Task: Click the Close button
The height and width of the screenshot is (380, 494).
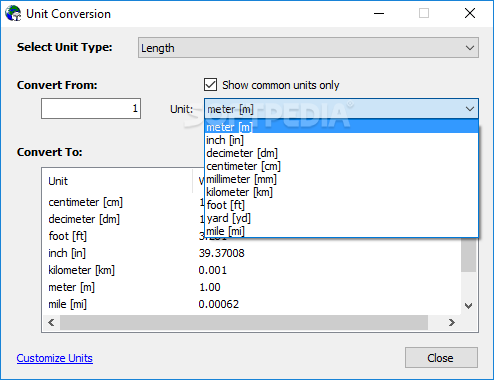Action: click(441, 358)
